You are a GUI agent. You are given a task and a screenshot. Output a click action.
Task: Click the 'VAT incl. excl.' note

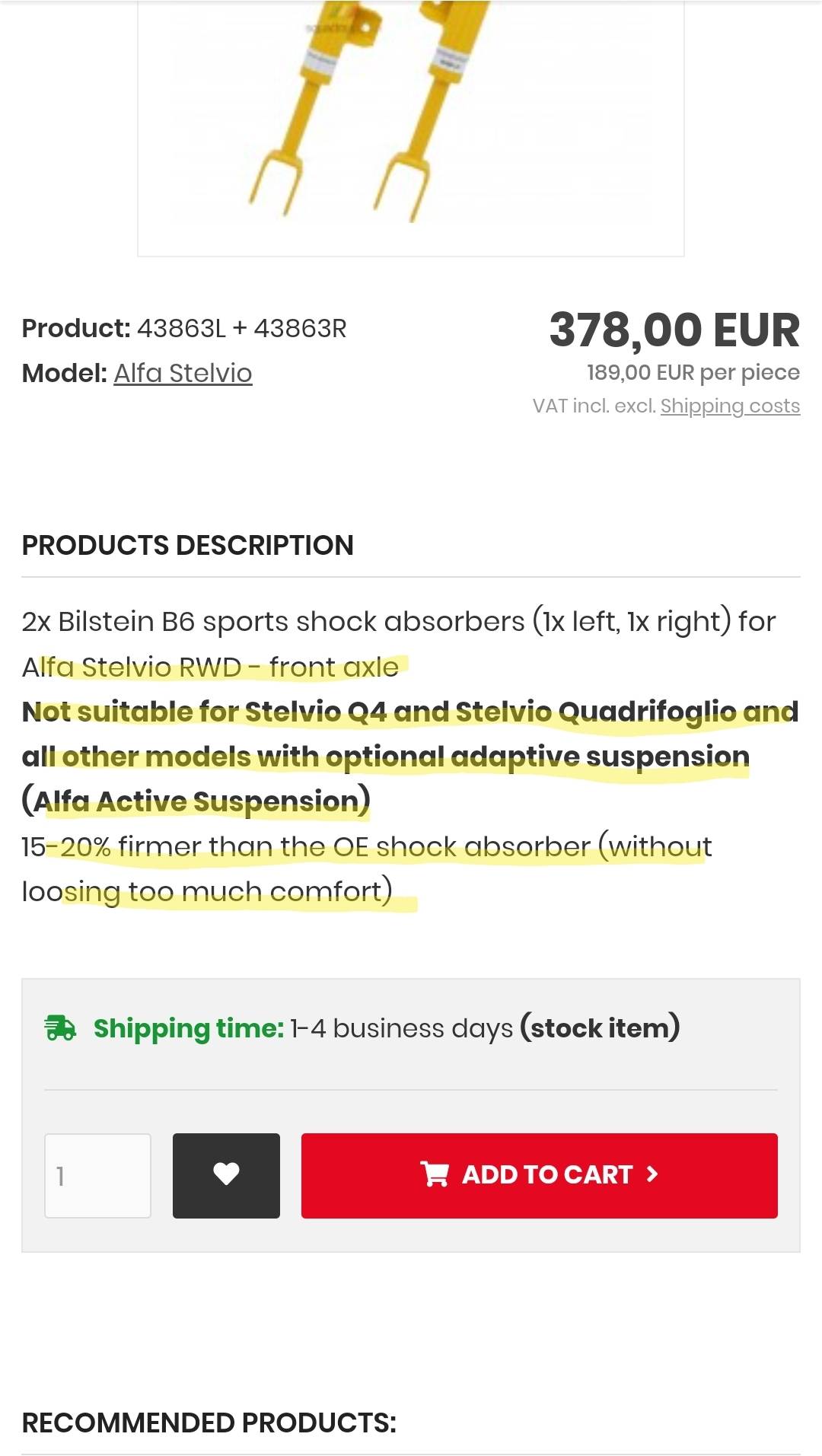click(x=594, y=406)
